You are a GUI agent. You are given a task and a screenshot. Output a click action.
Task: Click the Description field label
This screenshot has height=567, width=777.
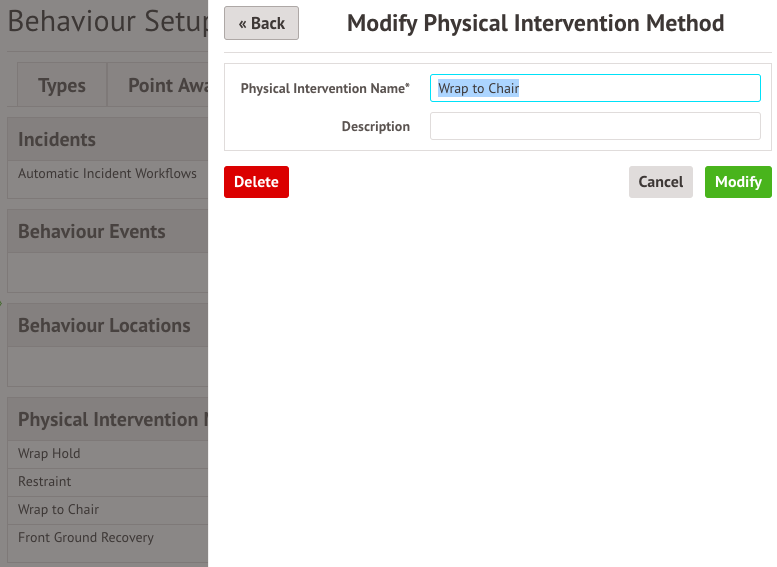coord(375,127)
